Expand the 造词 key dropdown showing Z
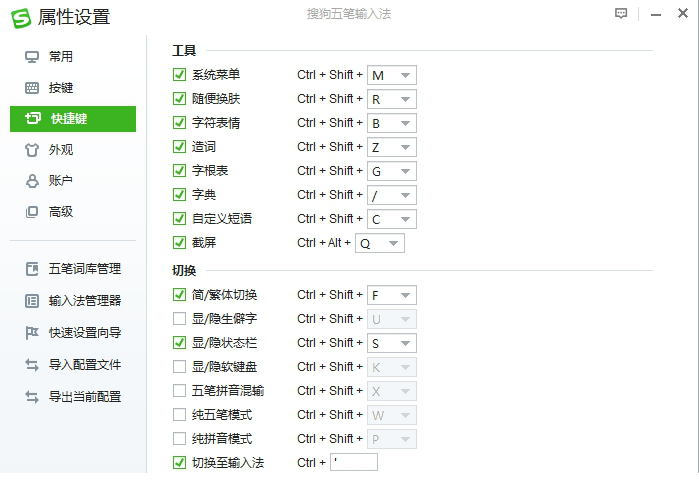Image resolution: width=699 pixels, height=491 pixels. [x=392, y=148]
